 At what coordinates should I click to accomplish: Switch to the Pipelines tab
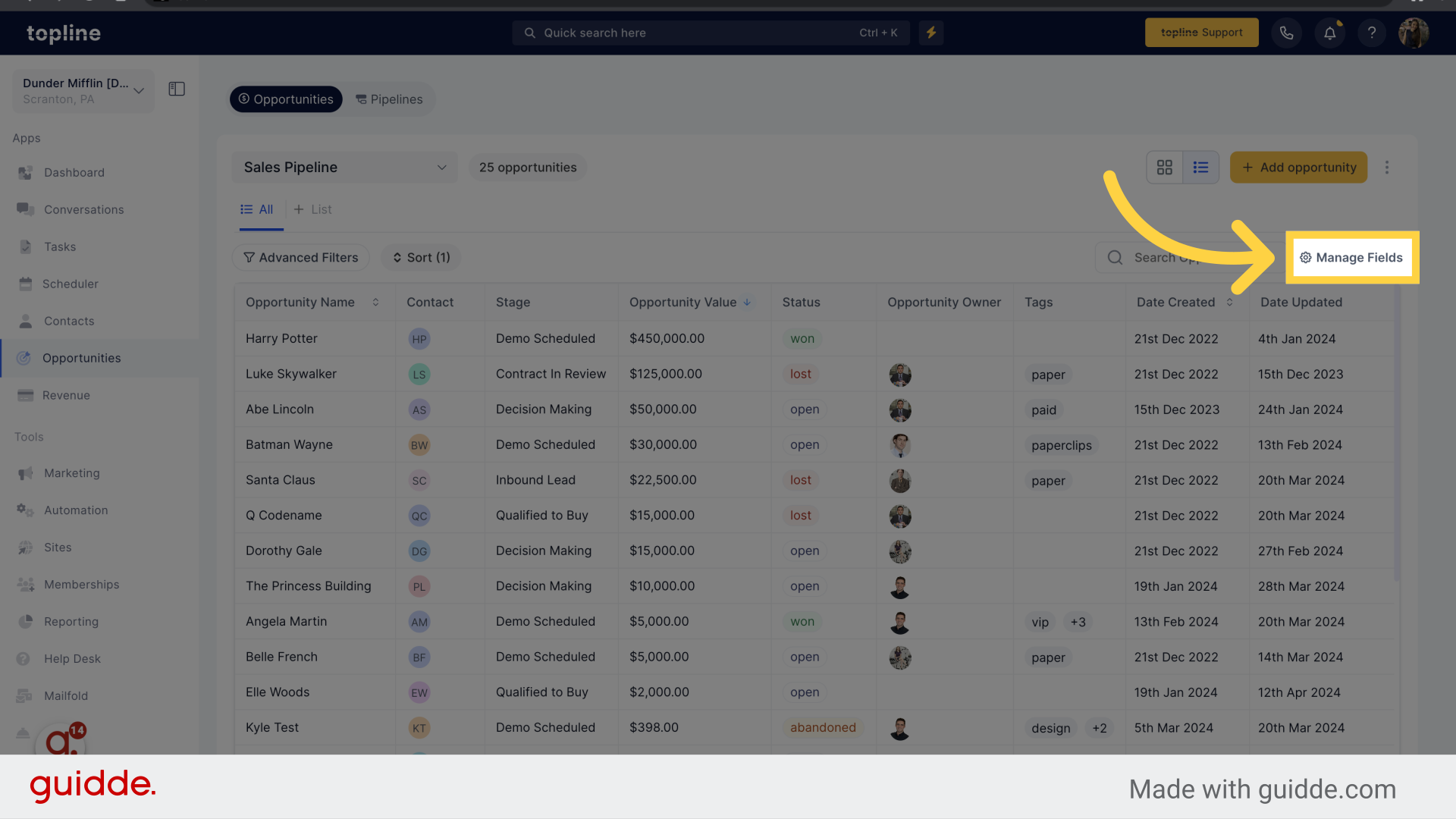pyautogui.click(x=390, y=99)
